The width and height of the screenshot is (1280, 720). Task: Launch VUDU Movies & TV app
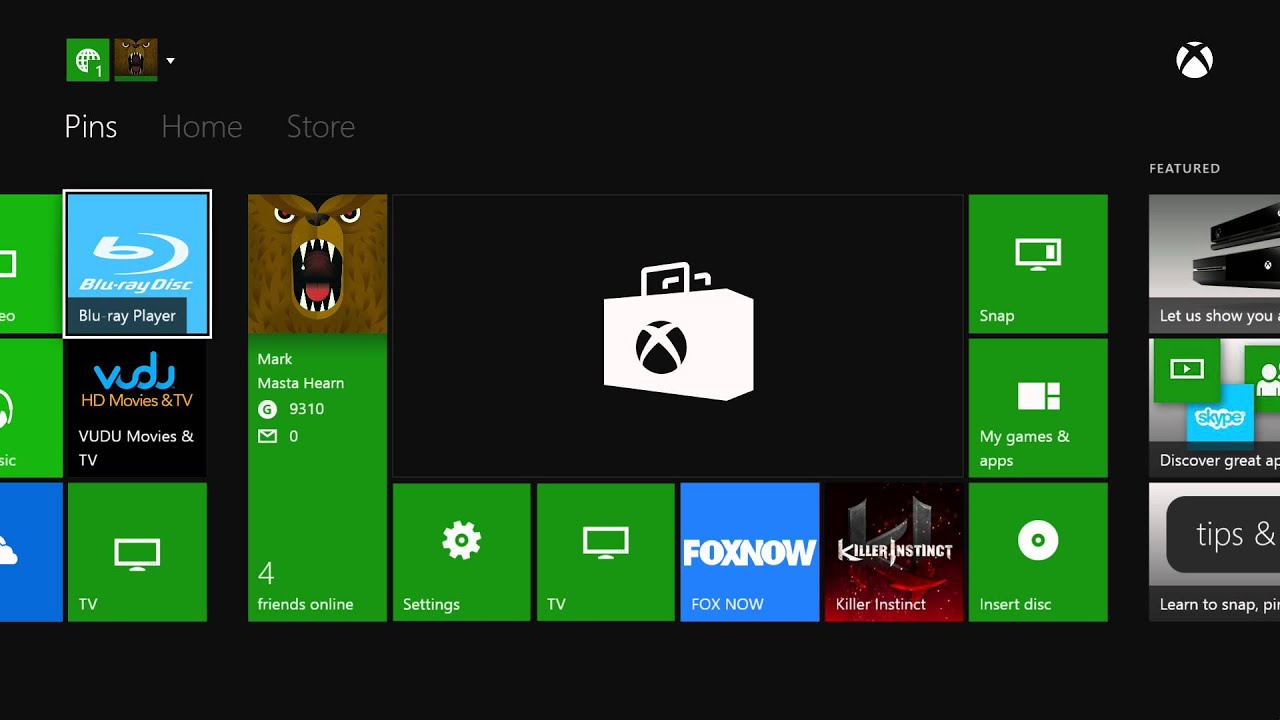click(137, 408)
